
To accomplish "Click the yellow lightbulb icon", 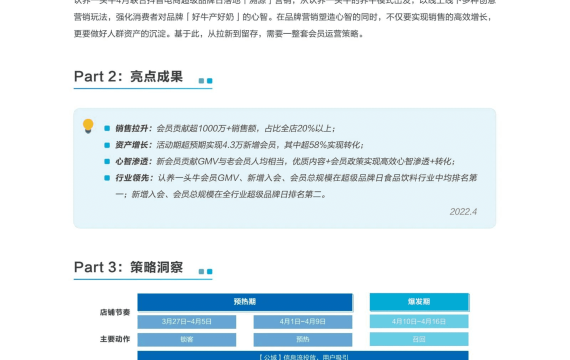I will pos(88,126).
